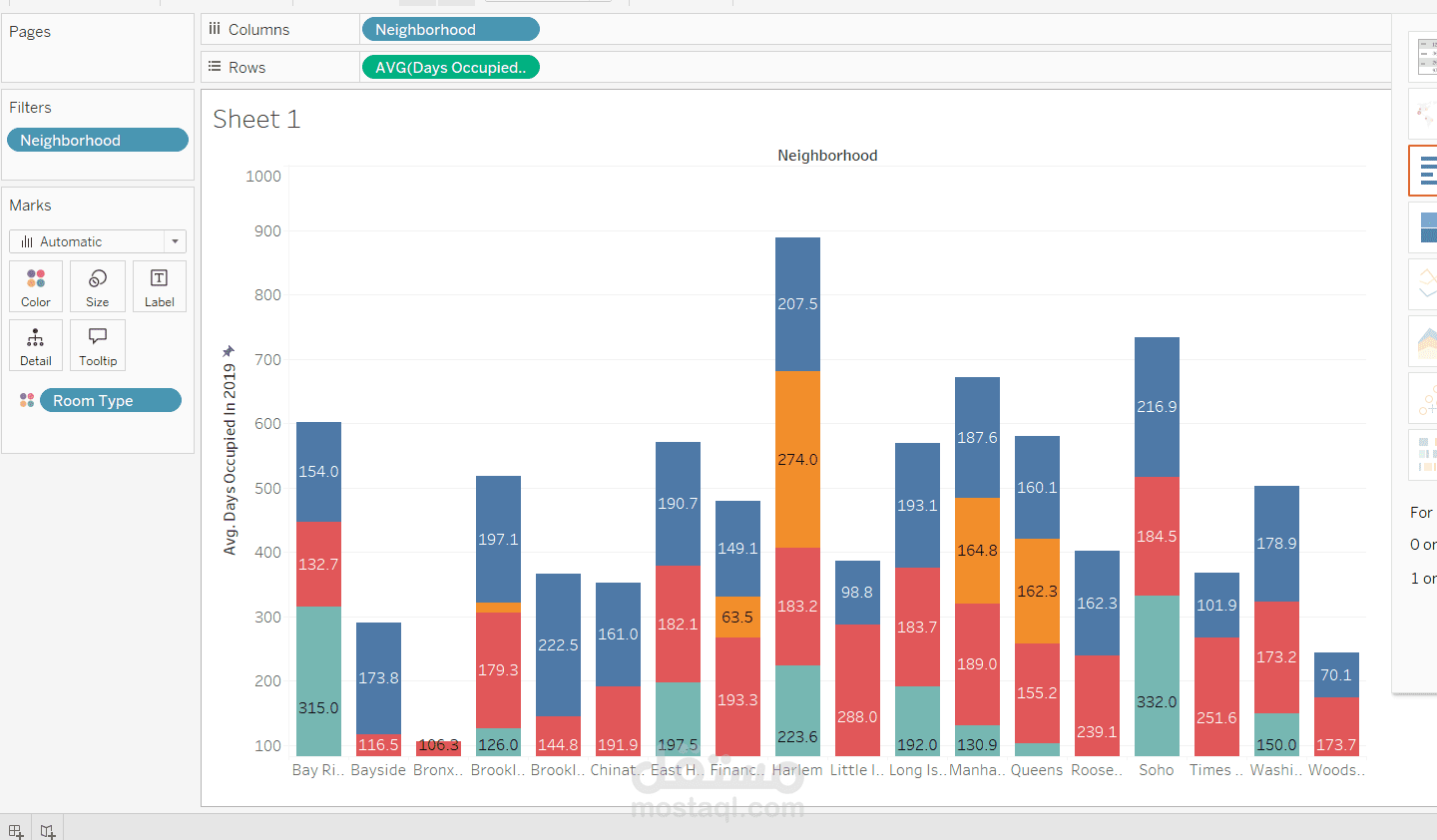Open the Detail button in Marks card
1437x840 pixels.
click(36, 345)
